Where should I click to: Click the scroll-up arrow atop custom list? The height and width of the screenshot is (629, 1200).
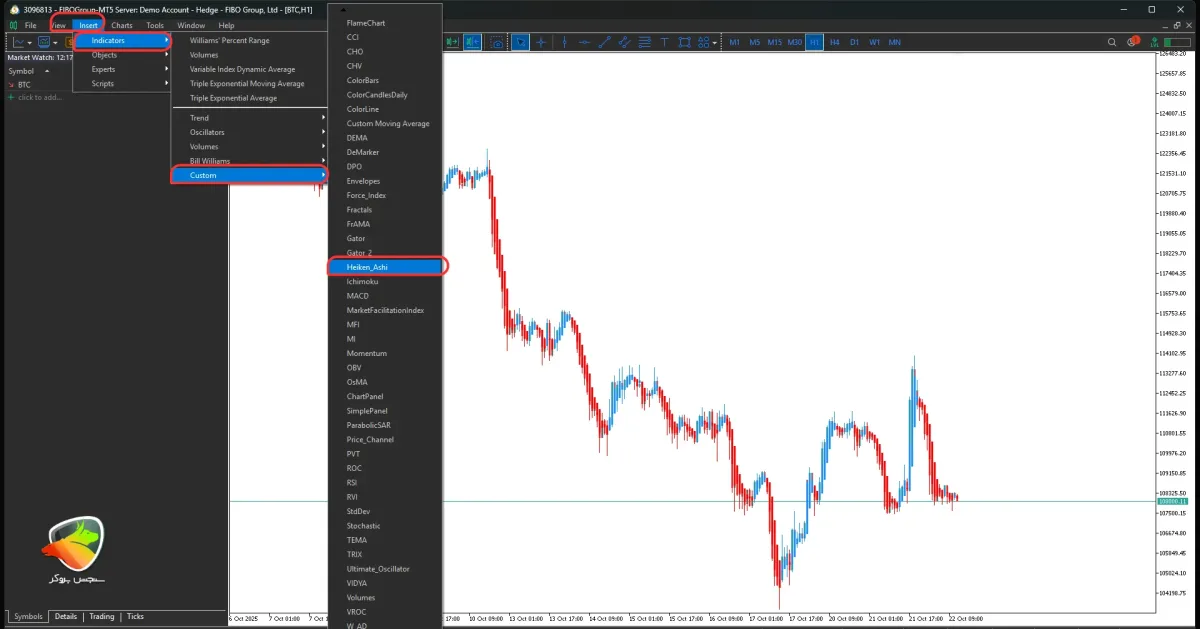click(344, 9)
